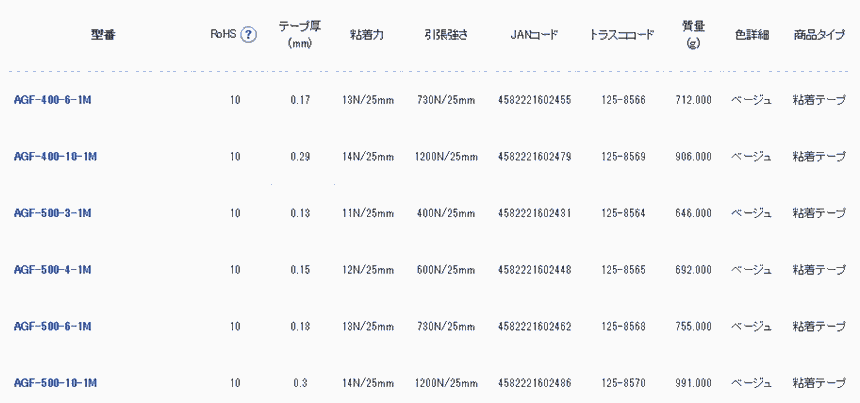Click the 質量 (g) column header
Viewport: 860px width, 403px height.
[x=693, y=35]
